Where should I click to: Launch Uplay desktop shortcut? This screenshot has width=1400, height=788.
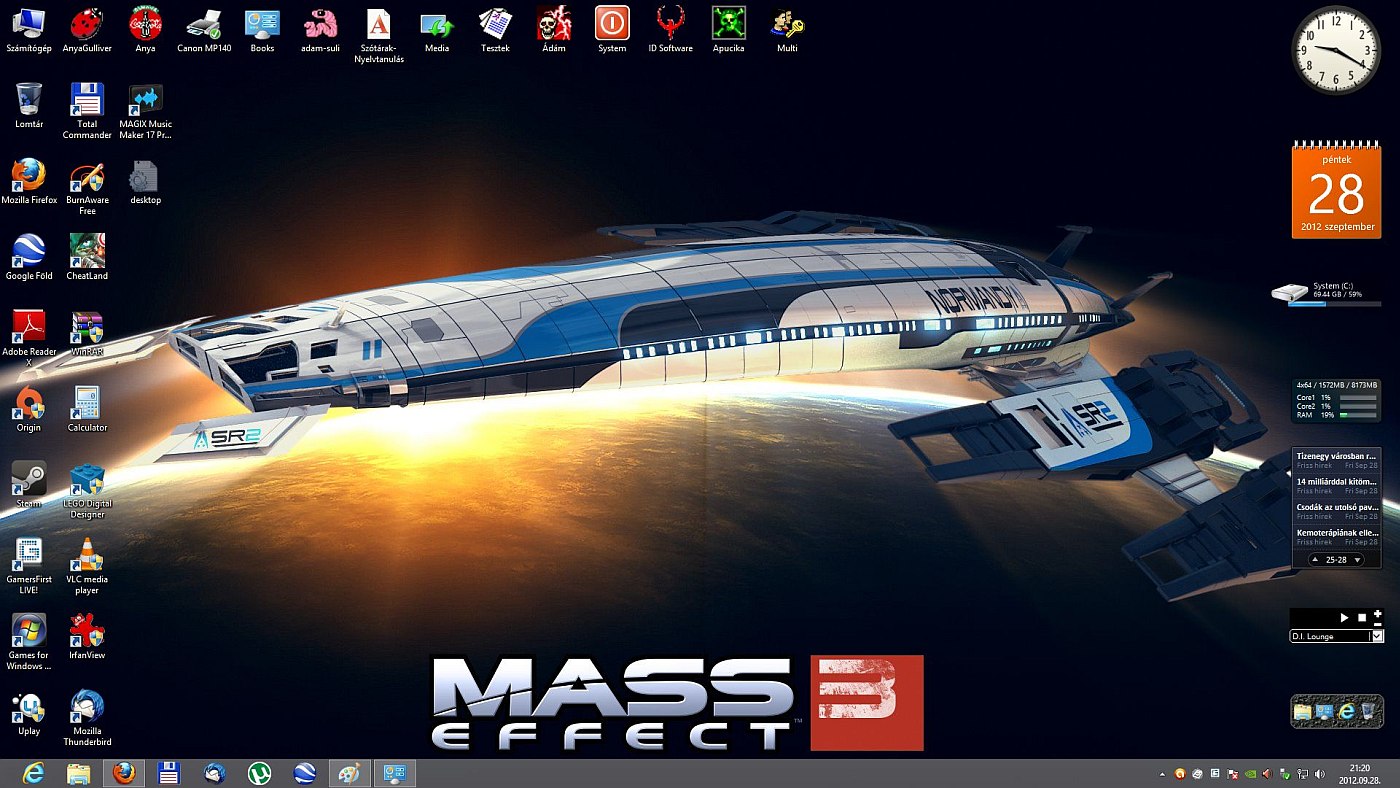[x=29, y=713]
